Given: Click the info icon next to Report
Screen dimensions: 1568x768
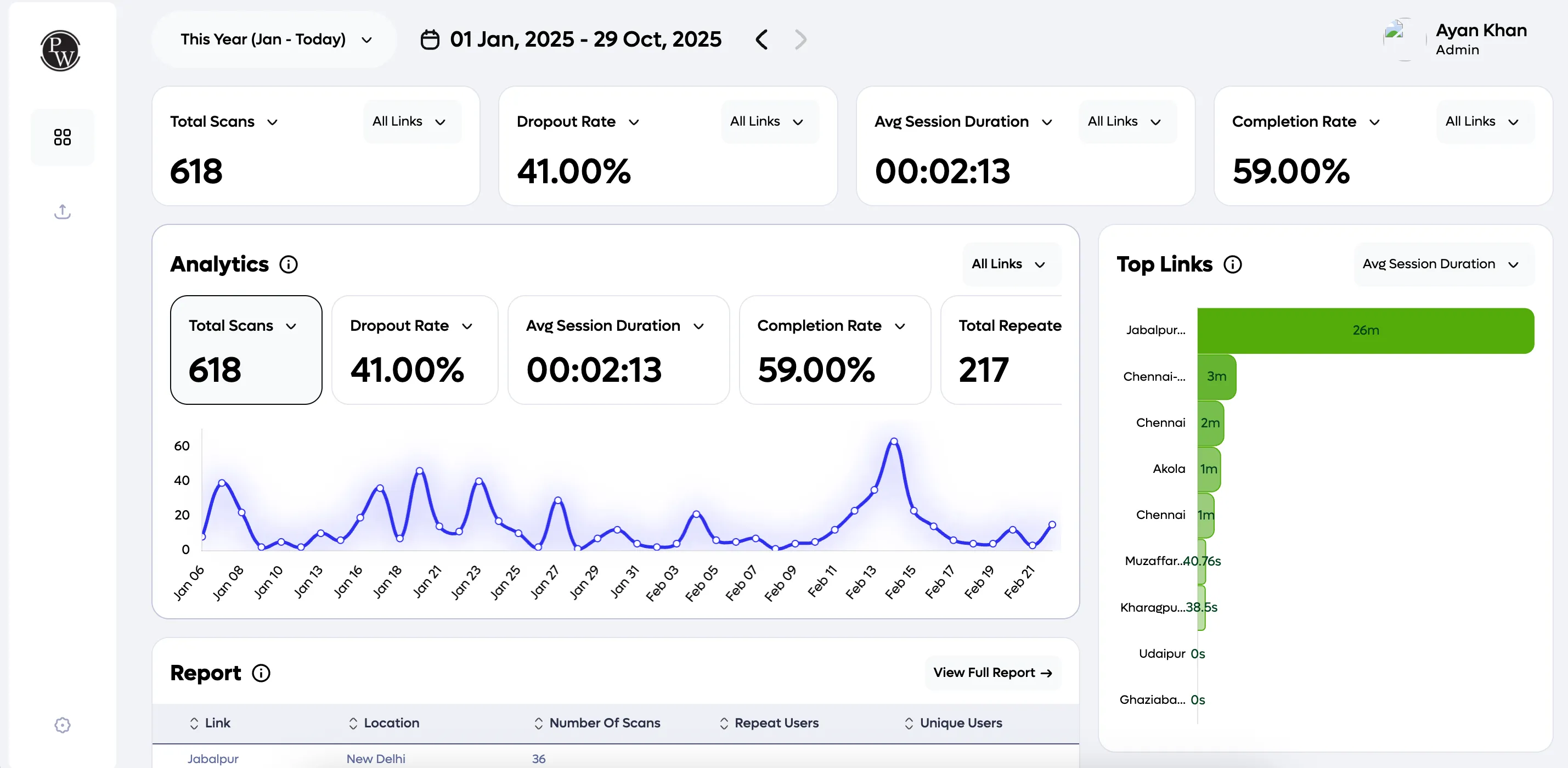Looking at the screenshot, I should click(261, 673).
